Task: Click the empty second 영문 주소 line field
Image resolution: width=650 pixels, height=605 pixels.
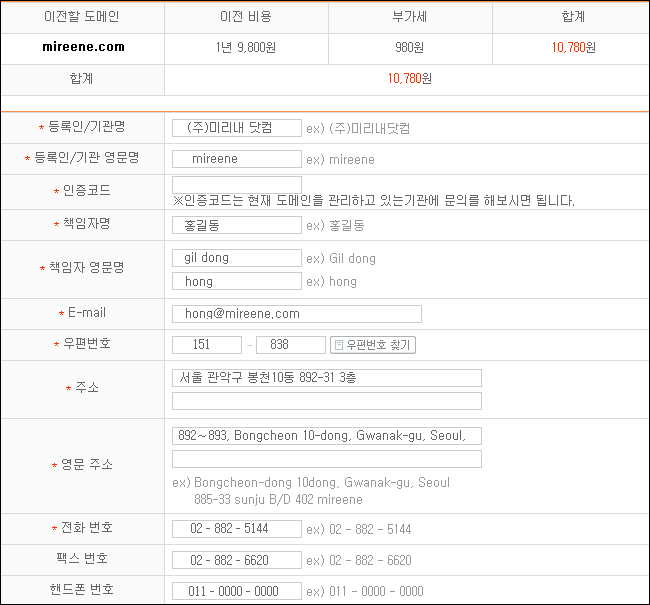Action: (x=327, y=459)
